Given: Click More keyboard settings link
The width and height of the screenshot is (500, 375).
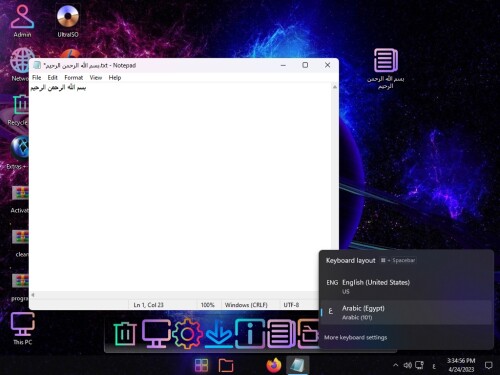Looking at the screenshot, I should click(355, 338).
